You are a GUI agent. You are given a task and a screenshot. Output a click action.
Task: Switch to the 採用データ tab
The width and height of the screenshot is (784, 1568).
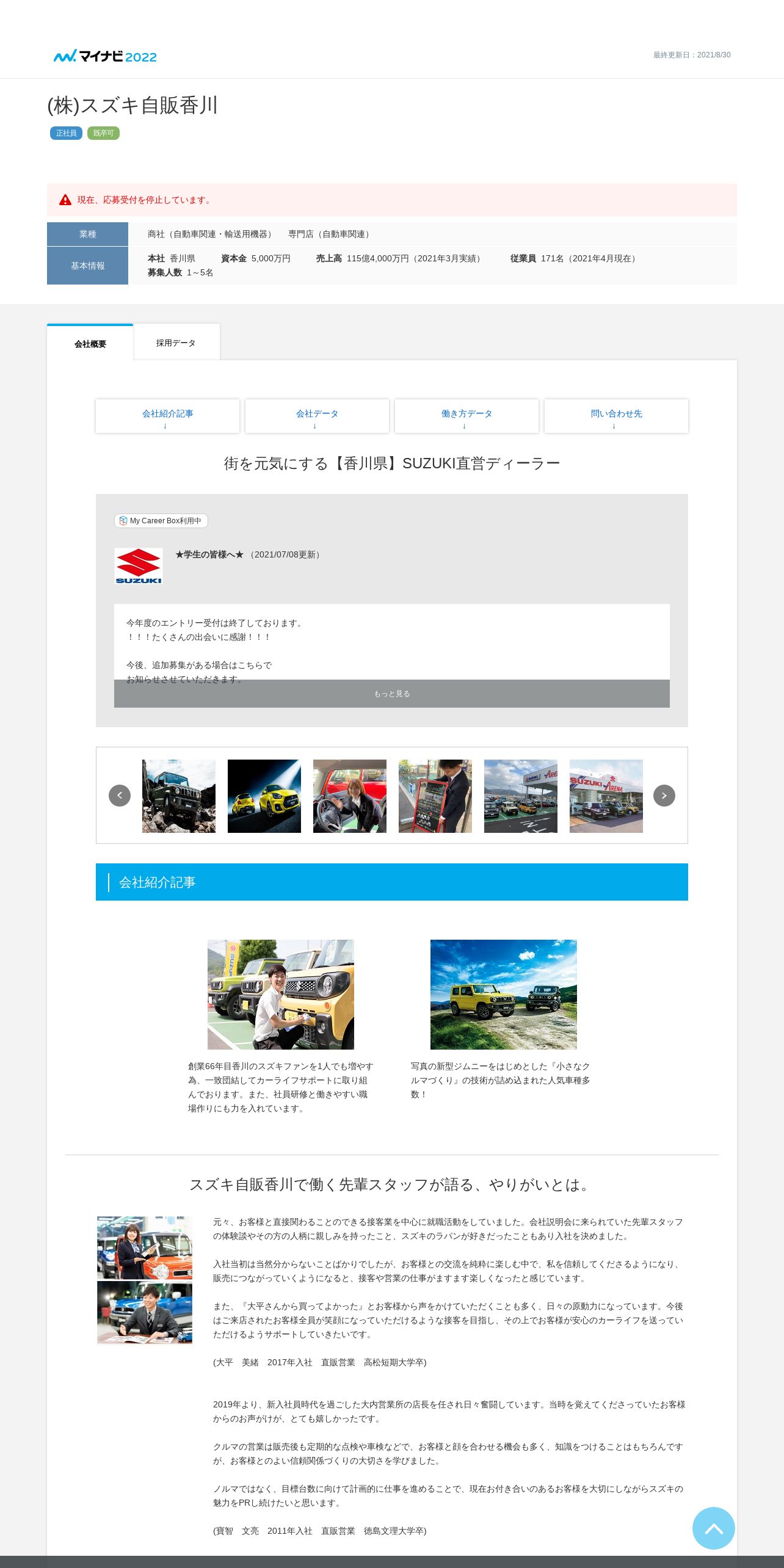(176, 343)
